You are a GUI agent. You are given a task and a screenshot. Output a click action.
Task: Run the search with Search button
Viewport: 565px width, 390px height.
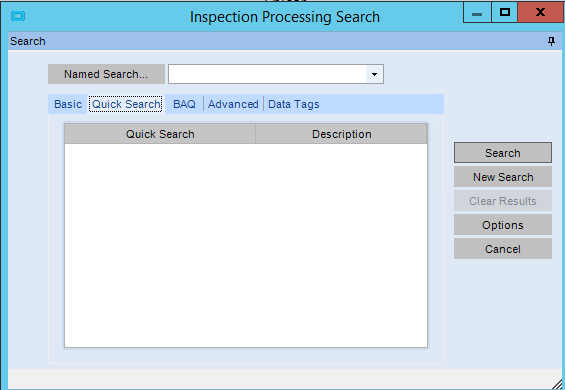click(503, 153)
